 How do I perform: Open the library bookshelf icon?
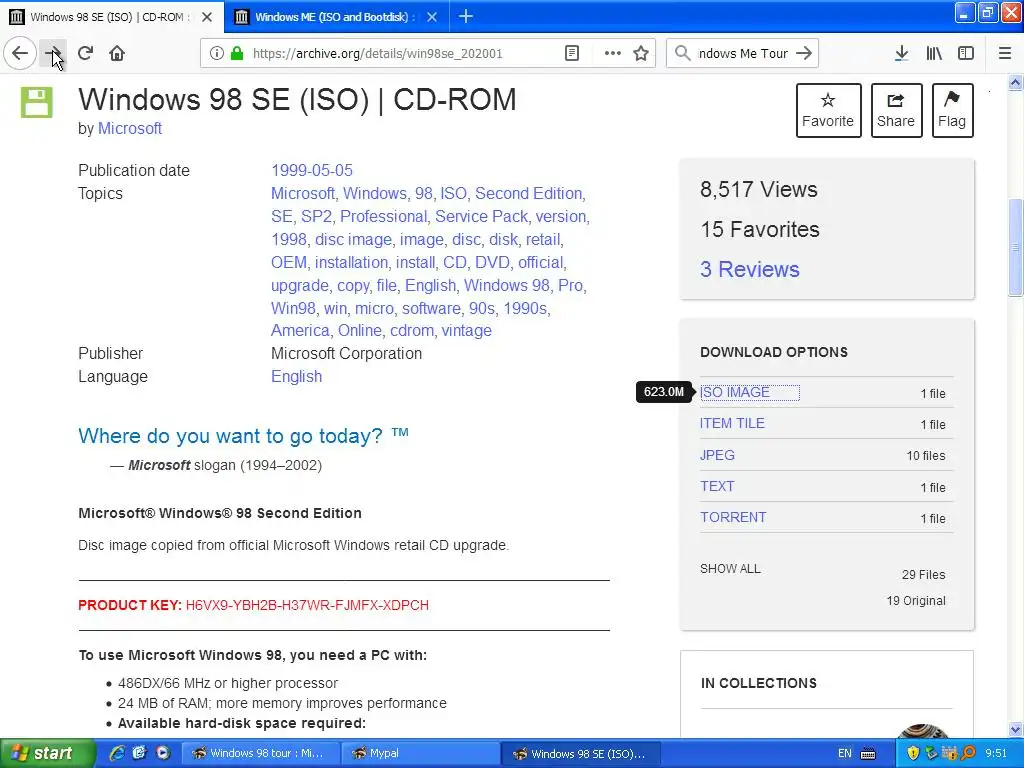(934, 53)
